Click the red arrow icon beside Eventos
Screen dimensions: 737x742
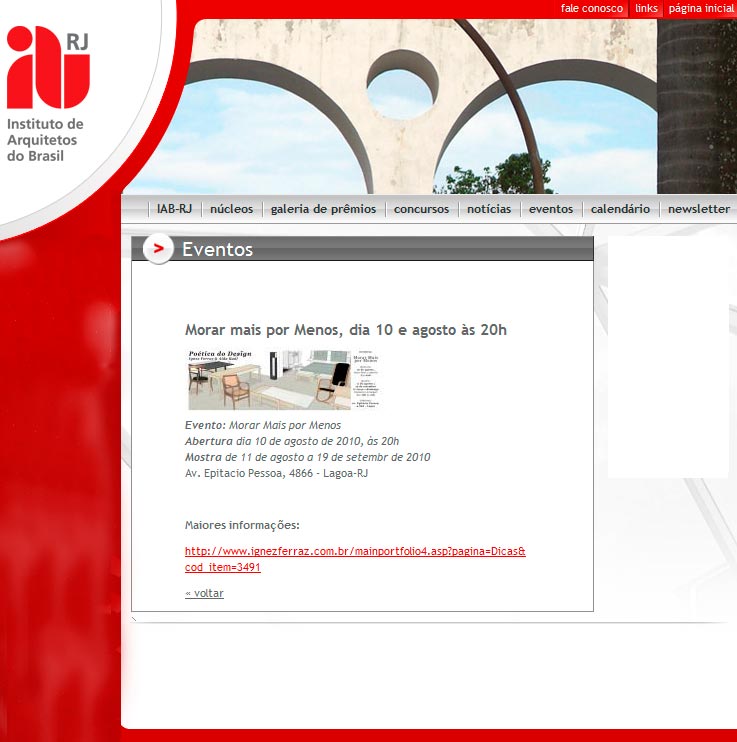tap(158, 248)
